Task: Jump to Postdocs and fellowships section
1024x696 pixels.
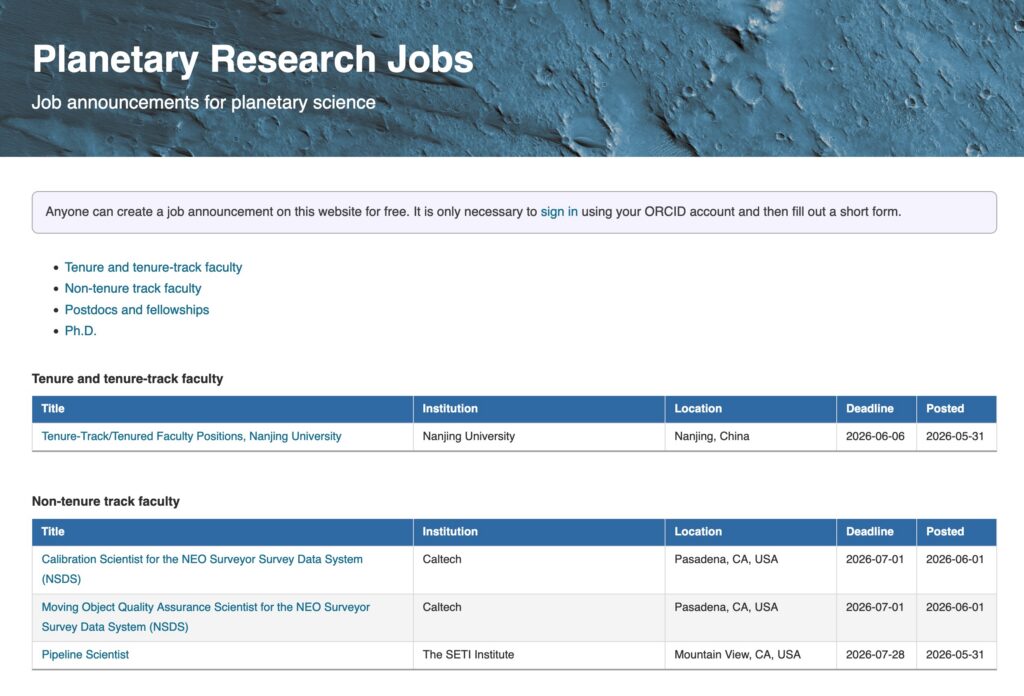Action: coord(136,309)
